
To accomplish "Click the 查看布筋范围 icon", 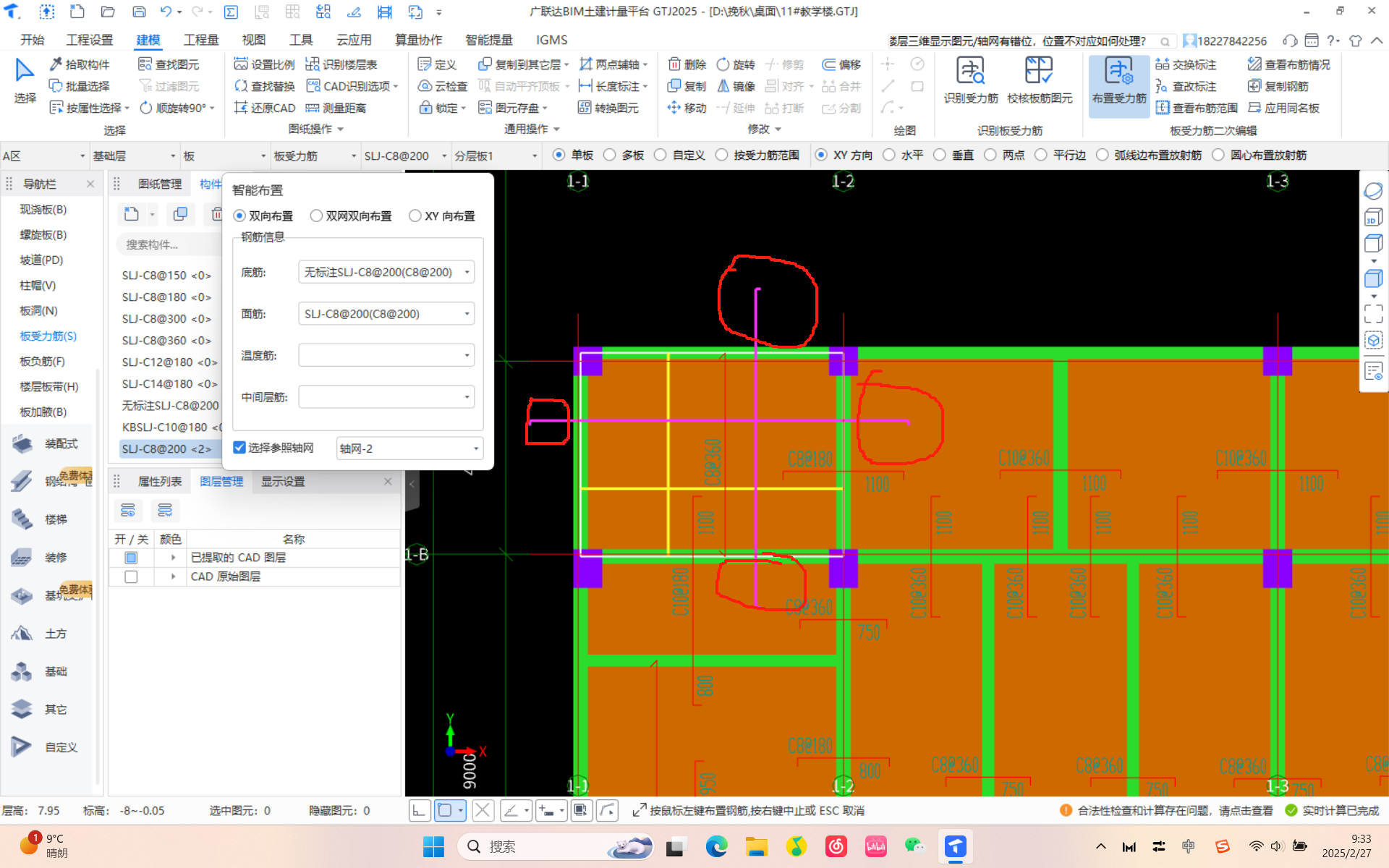I will (1163, 109).
